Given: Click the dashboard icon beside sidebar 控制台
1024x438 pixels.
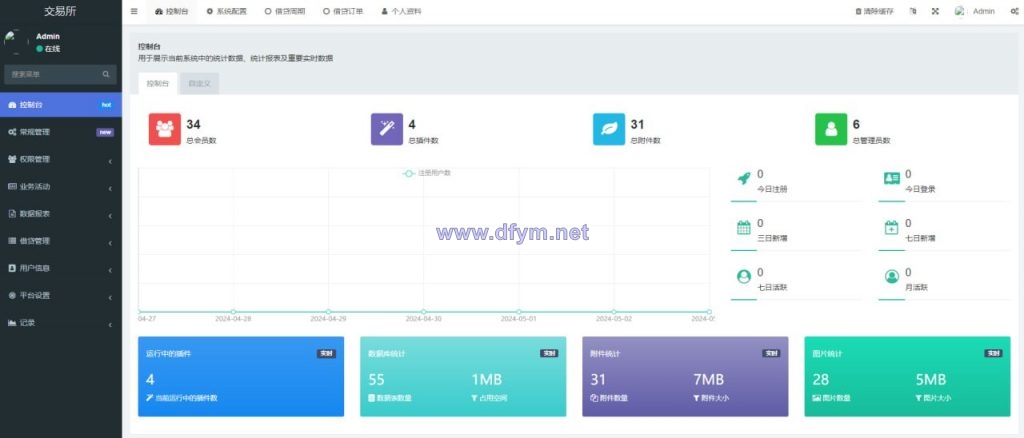Looking at the screenshot, I should tap(12, 104).
